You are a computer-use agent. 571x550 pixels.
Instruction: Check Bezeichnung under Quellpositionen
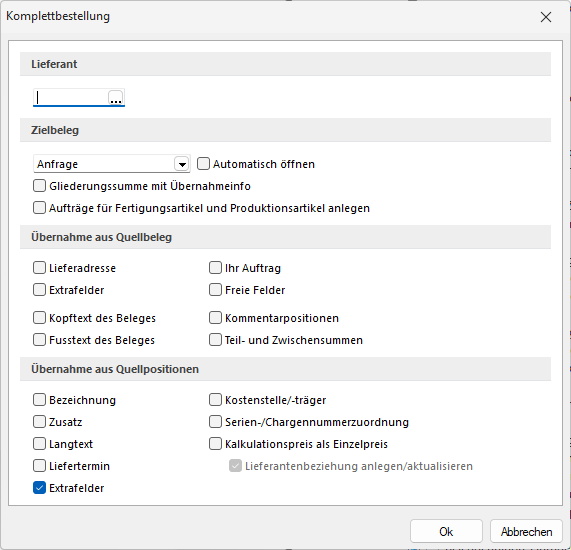39,400
